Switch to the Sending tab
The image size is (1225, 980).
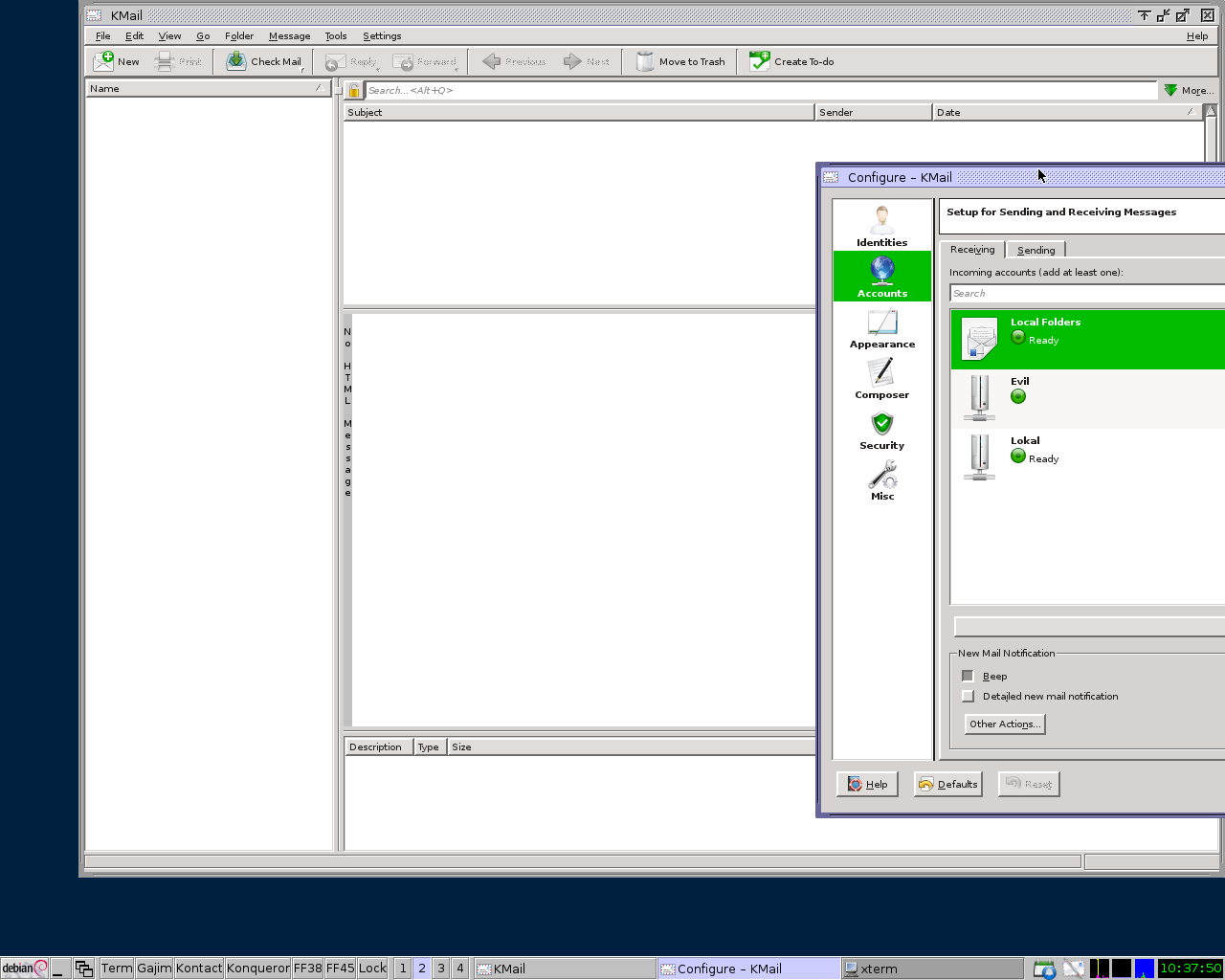coord(1036,250)
